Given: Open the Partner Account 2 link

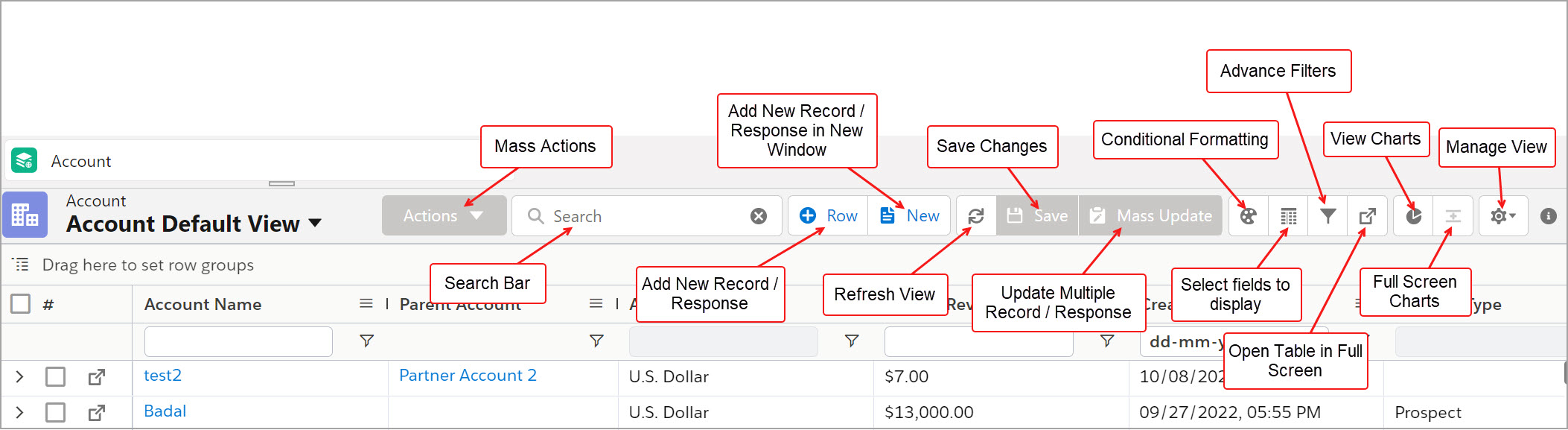Looking at the screenshot, I should pyautogui.click(x=468, y=376).
